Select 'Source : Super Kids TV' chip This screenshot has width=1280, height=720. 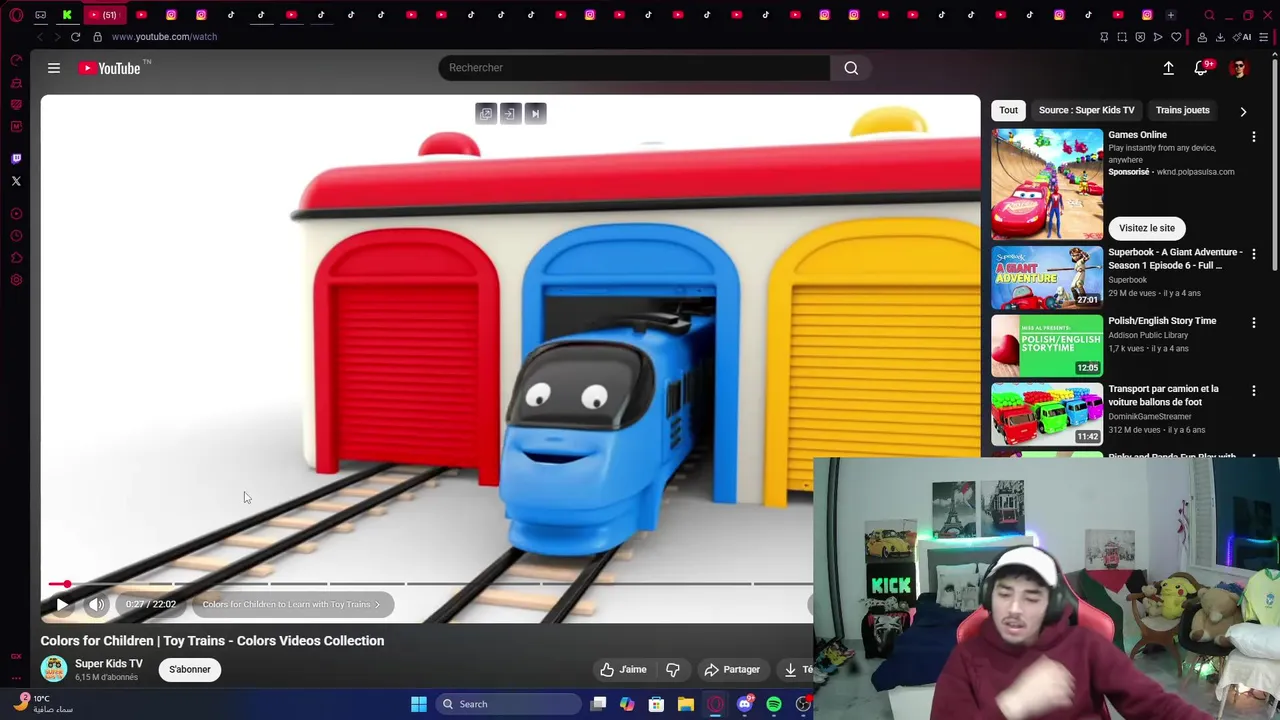coord(1086,110)
